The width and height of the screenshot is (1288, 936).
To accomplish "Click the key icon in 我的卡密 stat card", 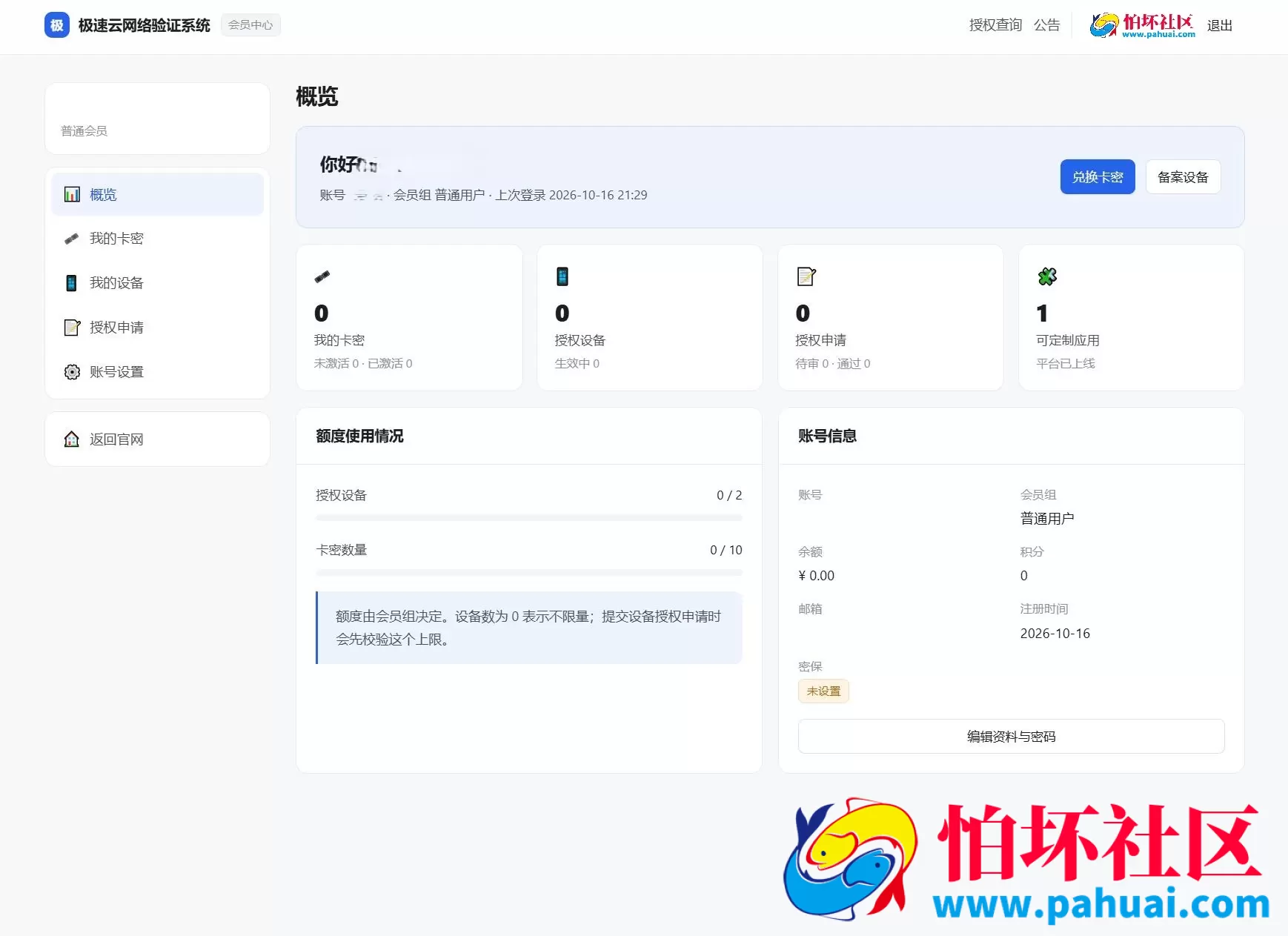I will pyautogui.click(x=322, y=276).
